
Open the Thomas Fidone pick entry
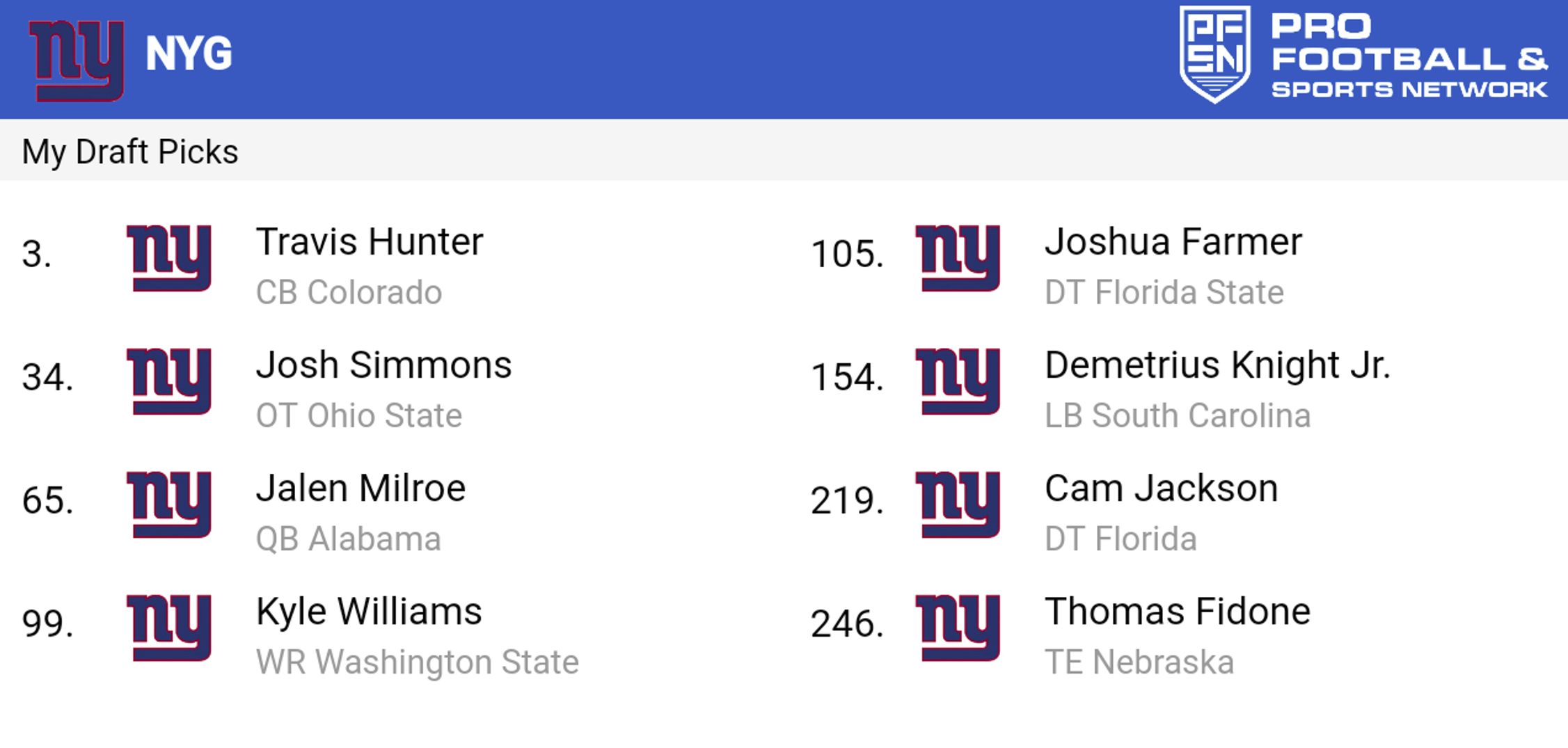pos(1177,612)
